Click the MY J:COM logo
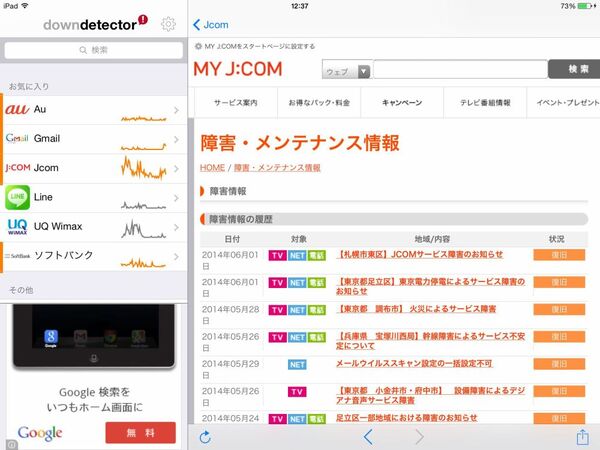 [238, 69]
